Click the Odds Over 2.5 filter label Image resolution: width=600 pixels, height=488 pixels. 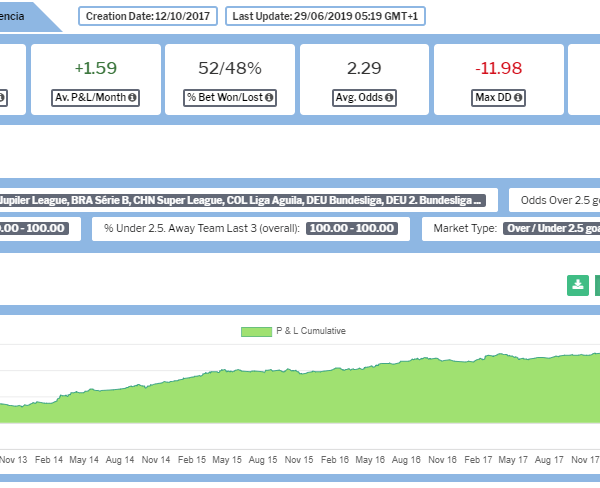pyautogui.click(x=560, y=201)
